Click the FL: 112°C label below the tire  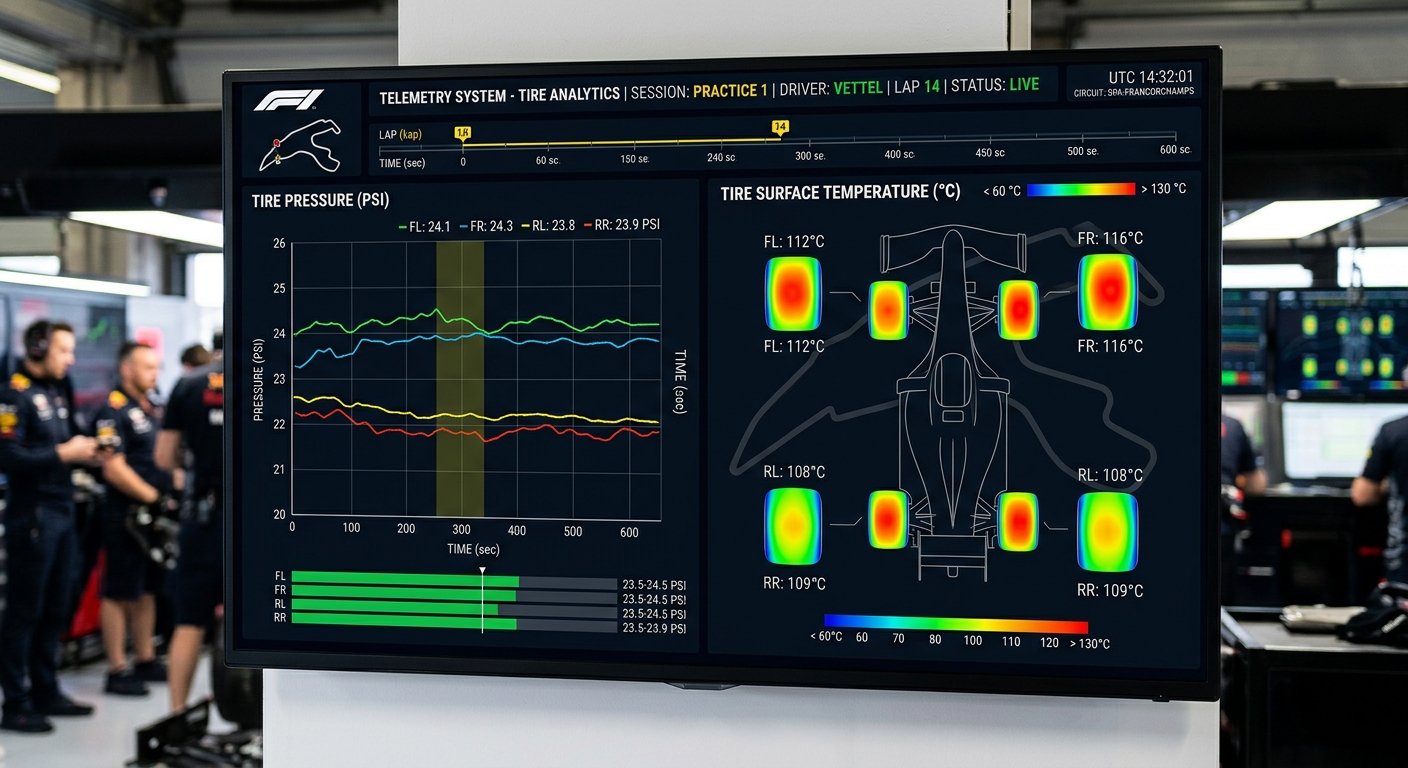(793, 346)
